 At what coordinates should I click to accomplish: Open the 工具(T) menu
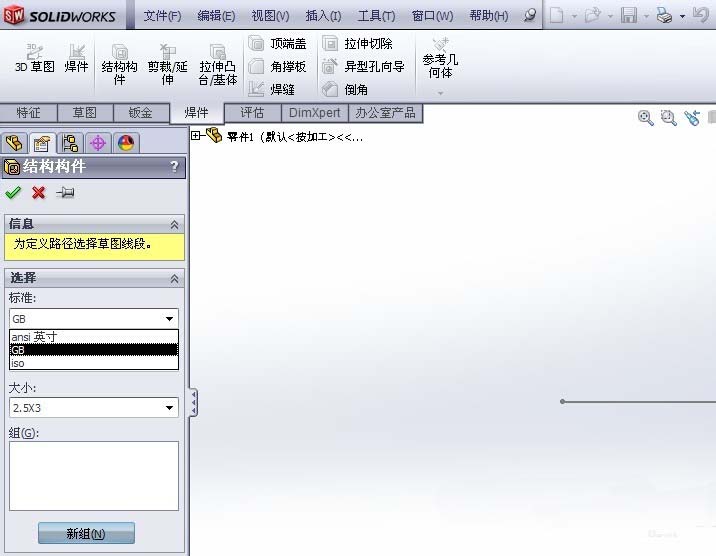(376, 16)
